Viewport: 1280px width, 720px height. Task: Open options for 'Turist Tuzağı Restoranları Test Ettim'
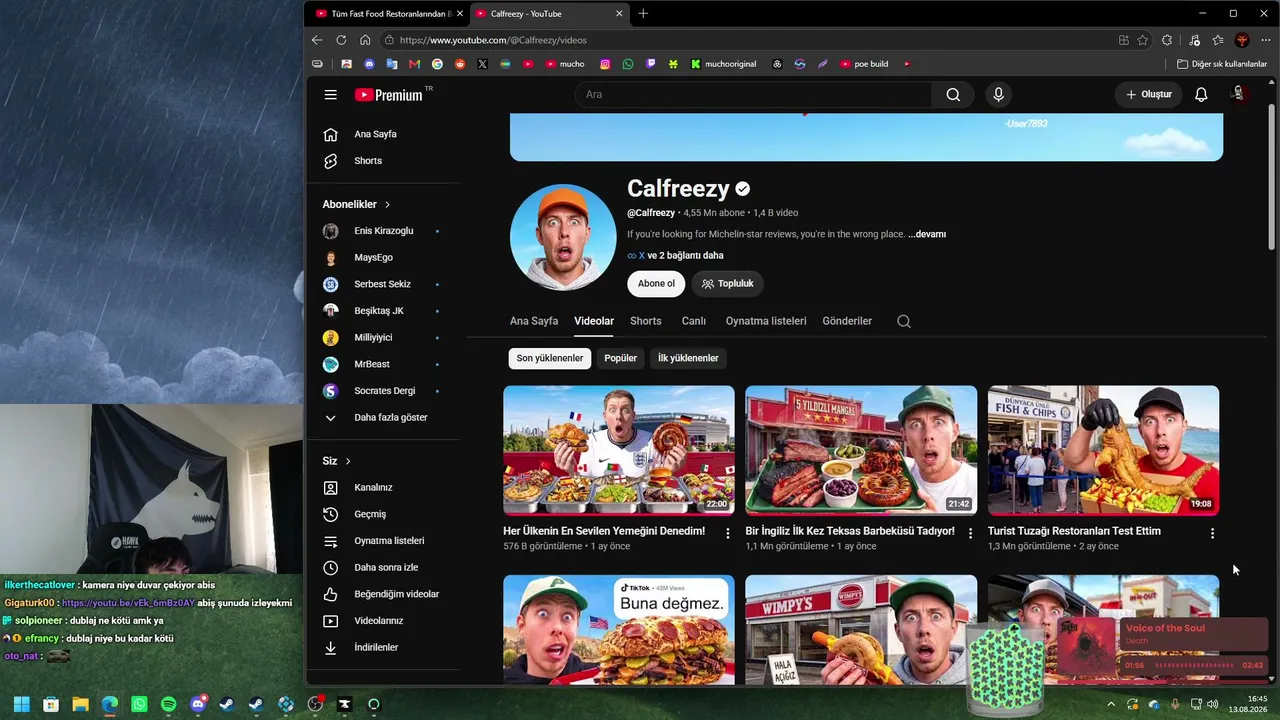[x=1212, y=534]
